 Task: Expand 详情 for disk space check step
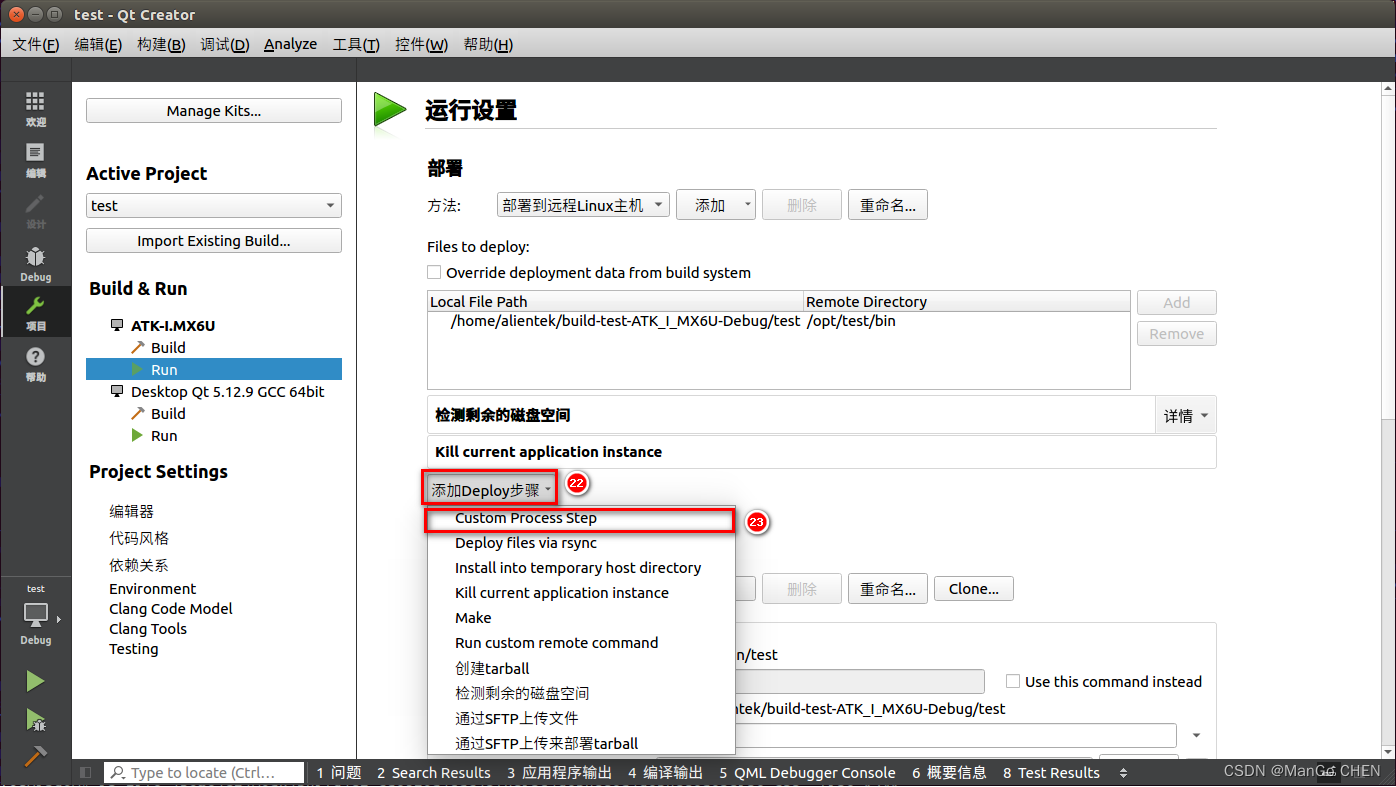point(1184,414)
